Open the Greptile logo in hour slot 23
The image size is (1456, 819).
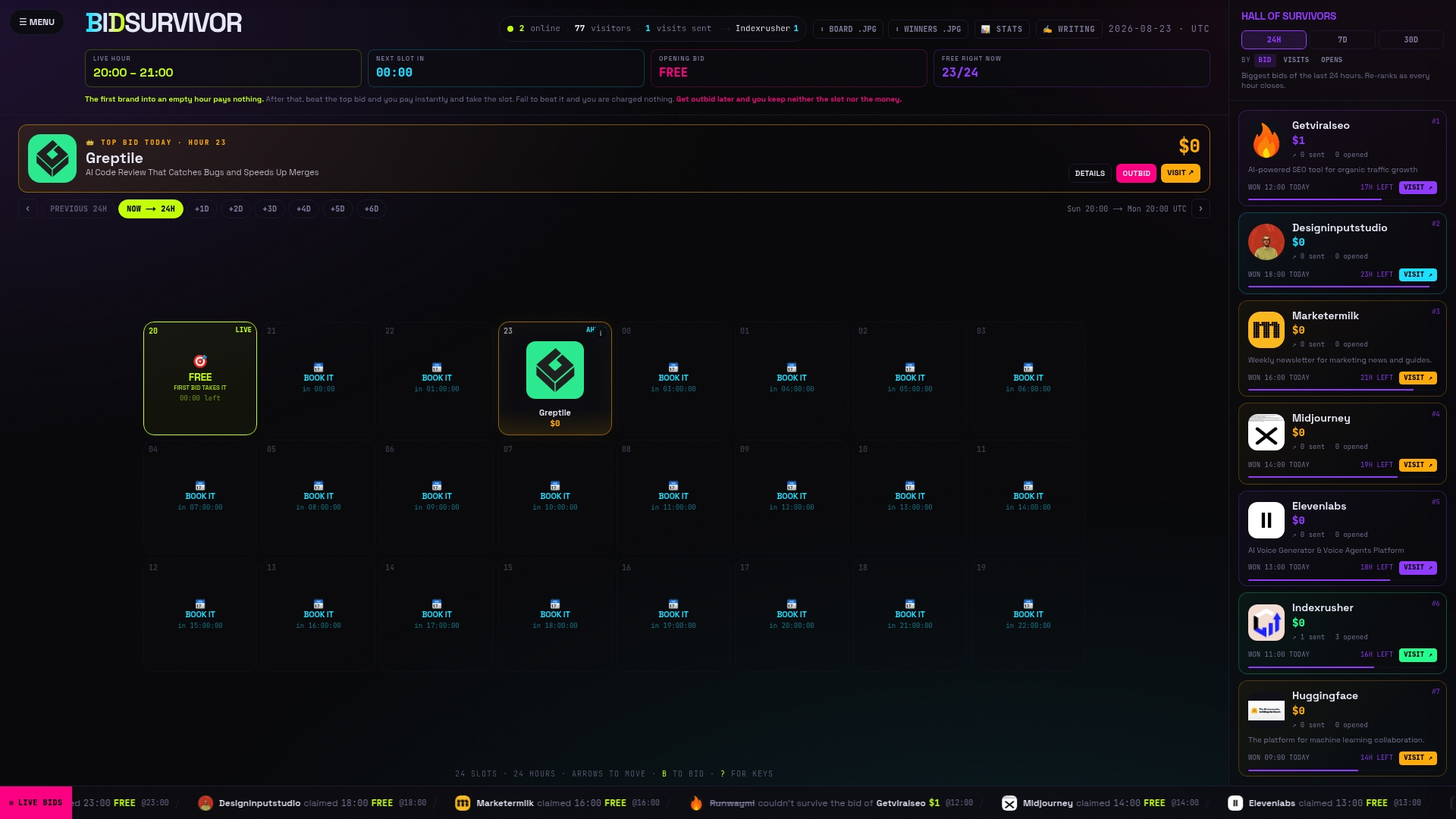555,370
